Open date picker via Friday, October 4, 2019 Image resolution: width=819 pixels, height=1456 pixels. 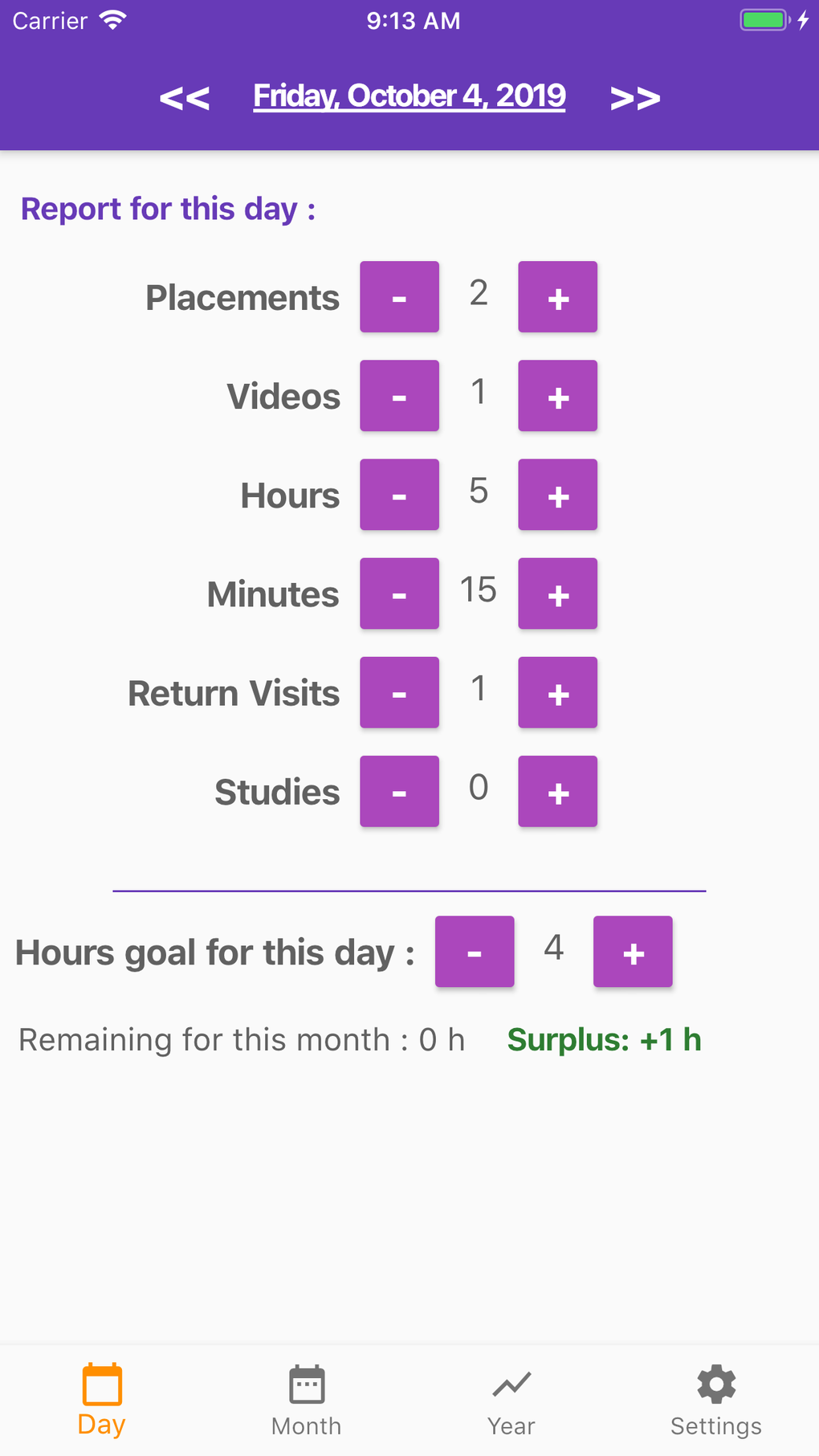(x=409, y=96)
